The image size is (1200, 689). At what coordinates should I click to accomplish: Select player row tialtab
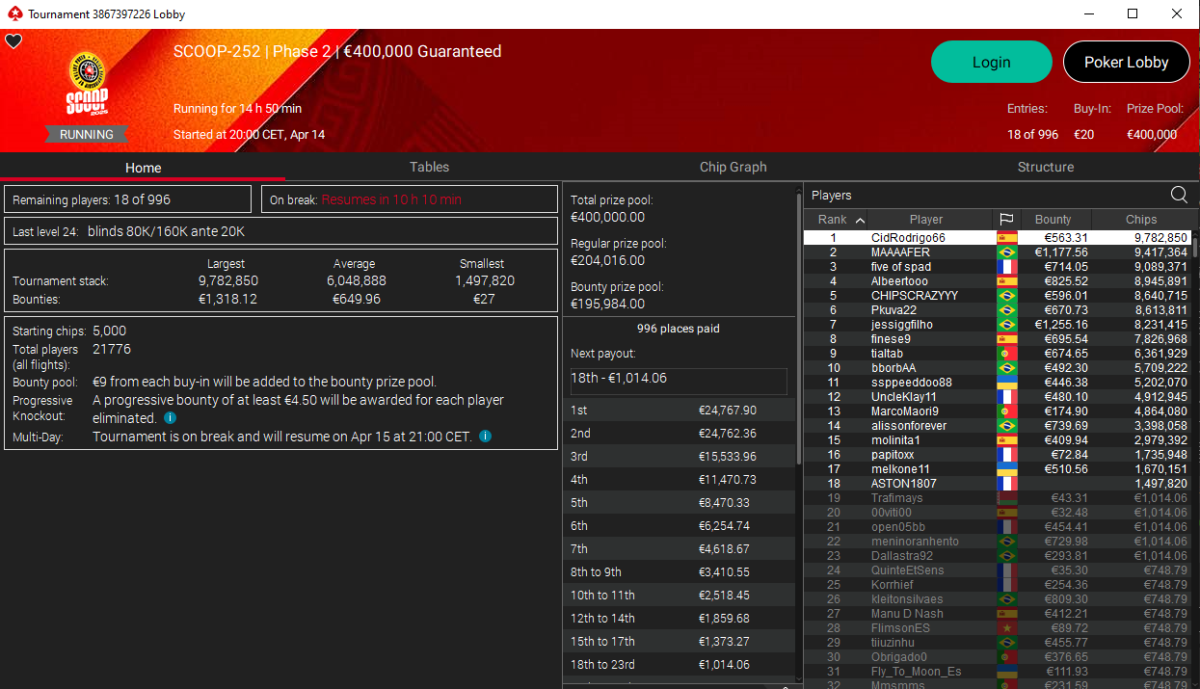pos(997,354)
